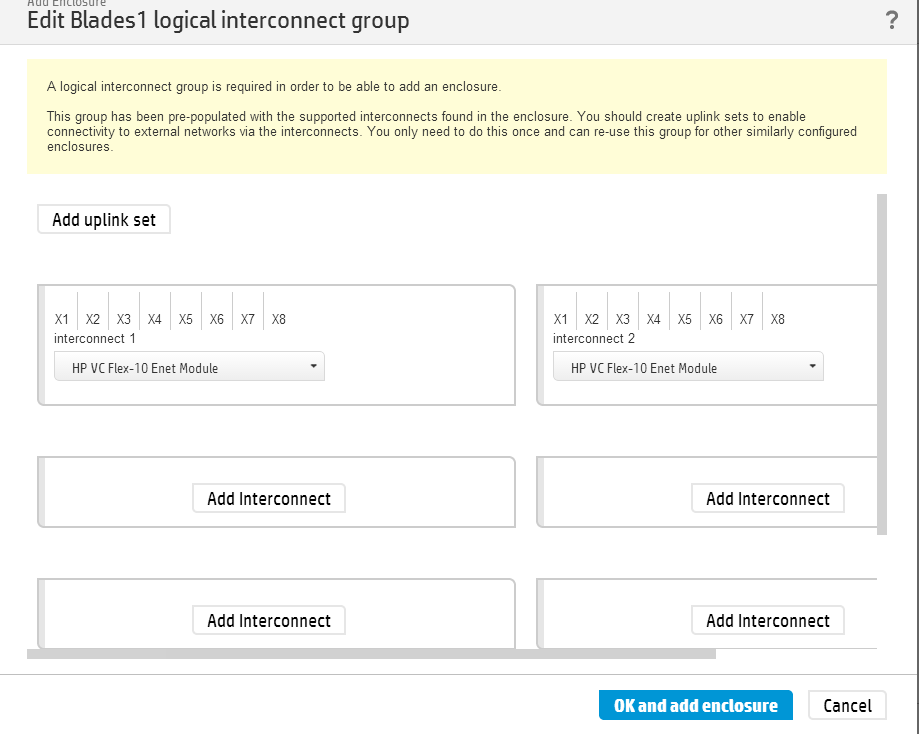Add Interconnect in bottom-right bay
919x734 pixels.
tap(767, 621)
